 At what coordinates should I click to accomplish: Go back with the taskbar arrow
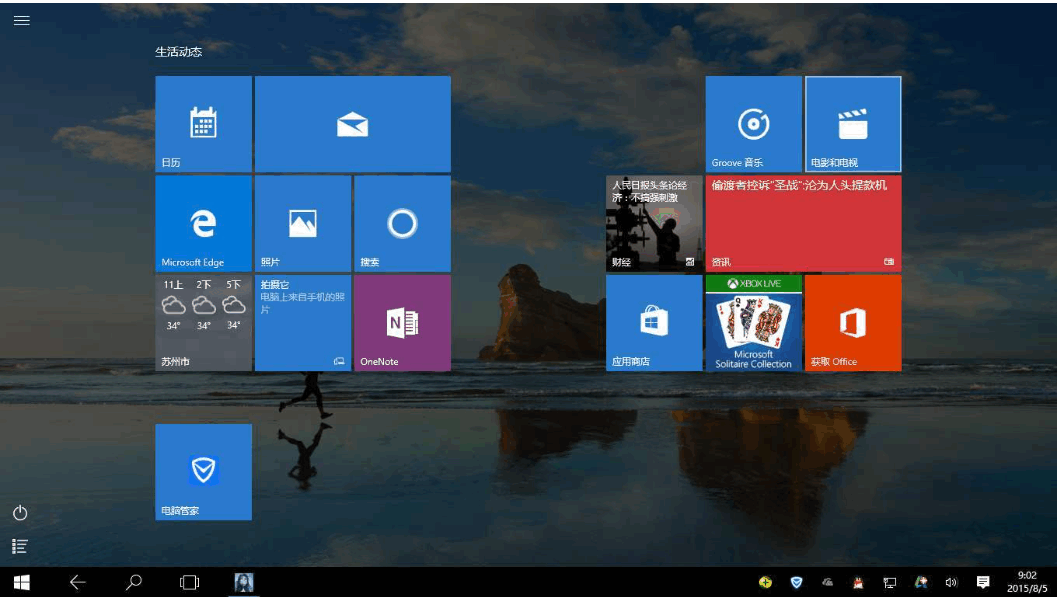click(78, 582)
